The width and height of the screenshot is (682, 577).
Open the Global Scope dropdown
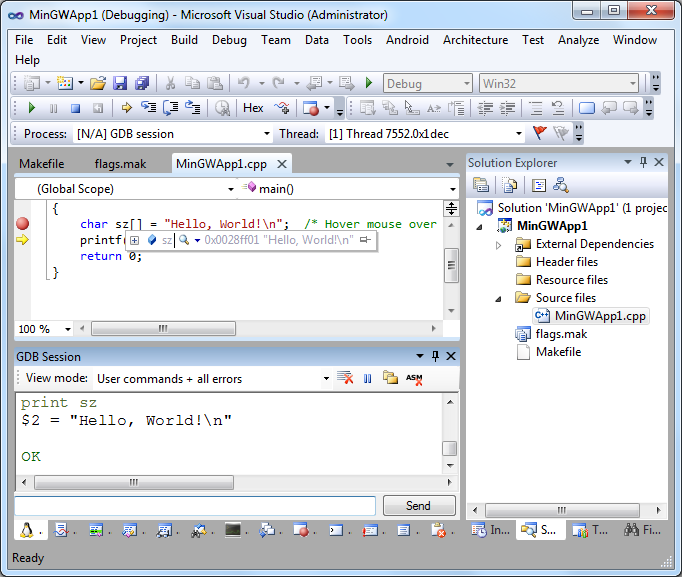[231, 189]
